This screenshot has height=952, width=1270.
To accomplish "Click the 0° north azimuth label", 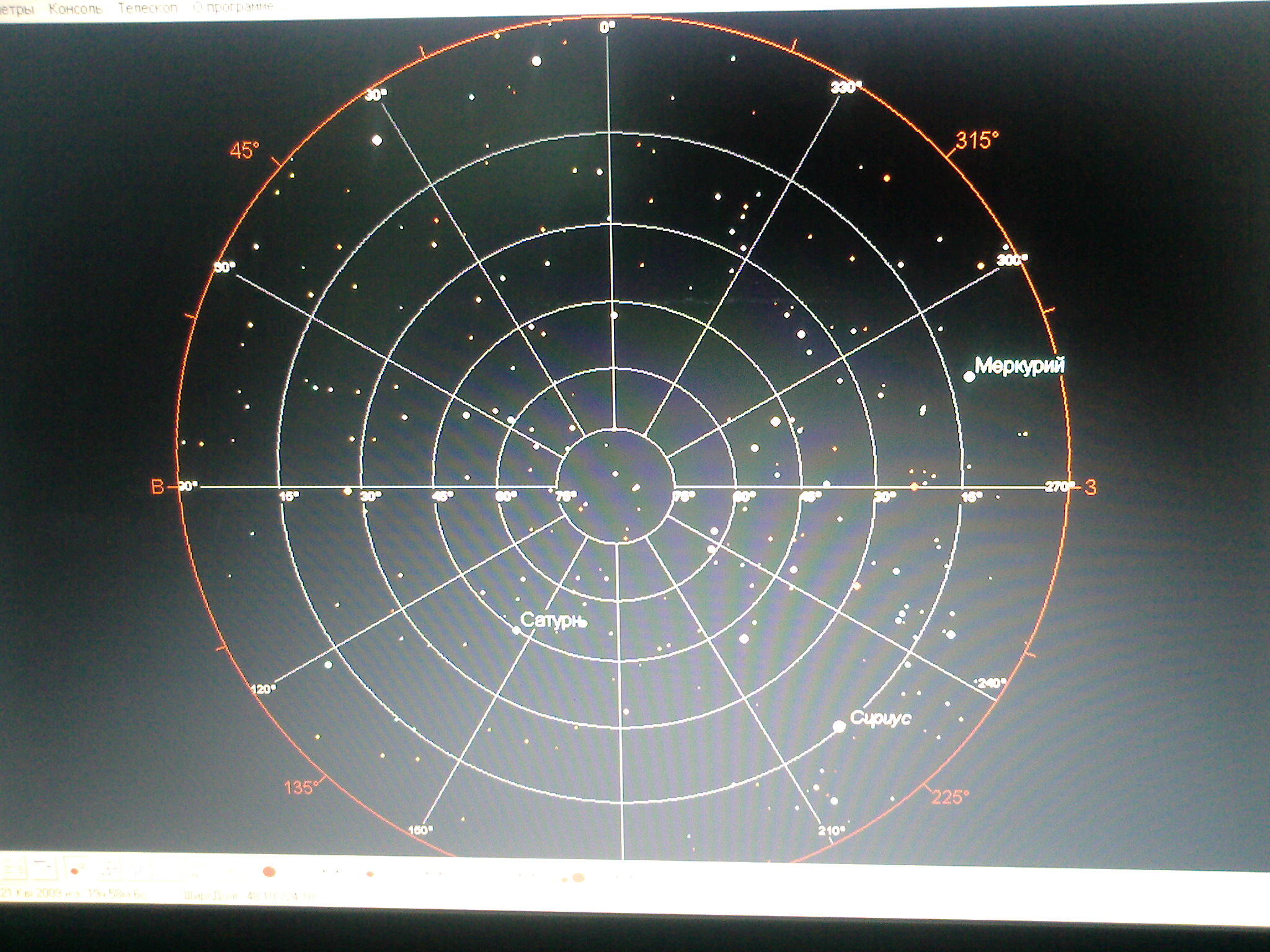I will 608,27.
